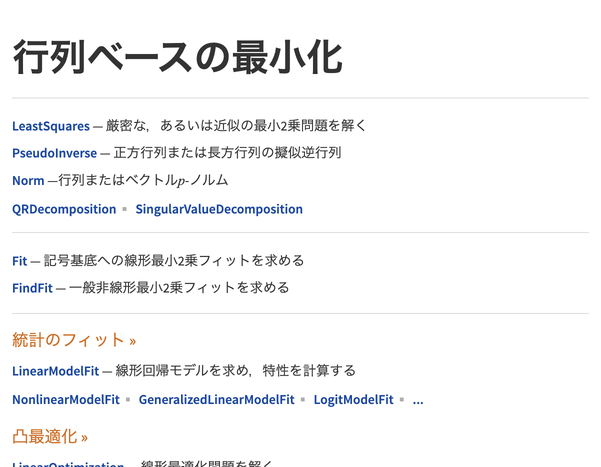Open the 統計のフィット » section heading link
Screen dimensions: 601x467
click(x=74, y=340)
